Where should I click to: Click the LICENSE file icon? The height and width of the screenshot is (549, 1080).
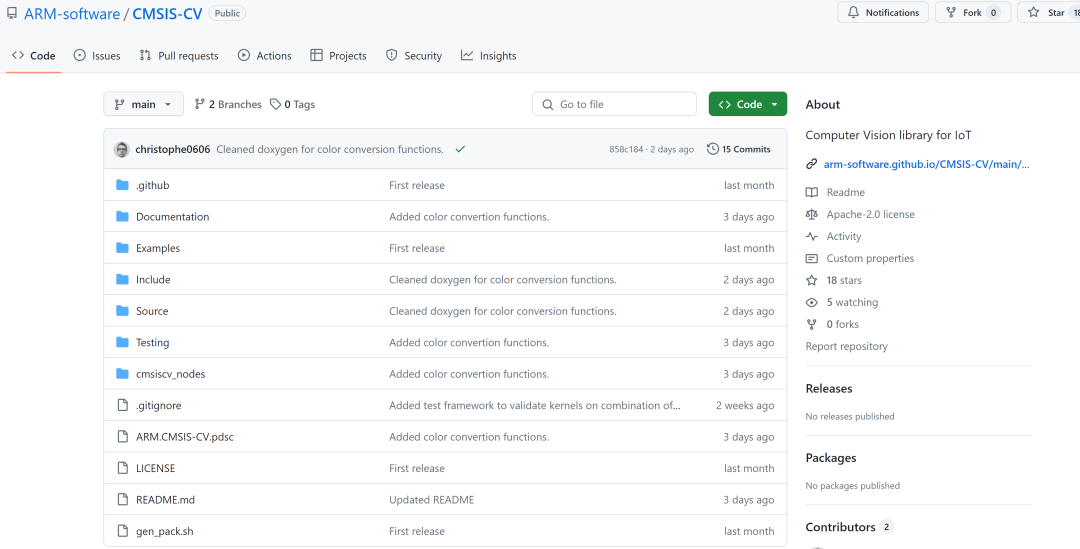tap(123, 468)
